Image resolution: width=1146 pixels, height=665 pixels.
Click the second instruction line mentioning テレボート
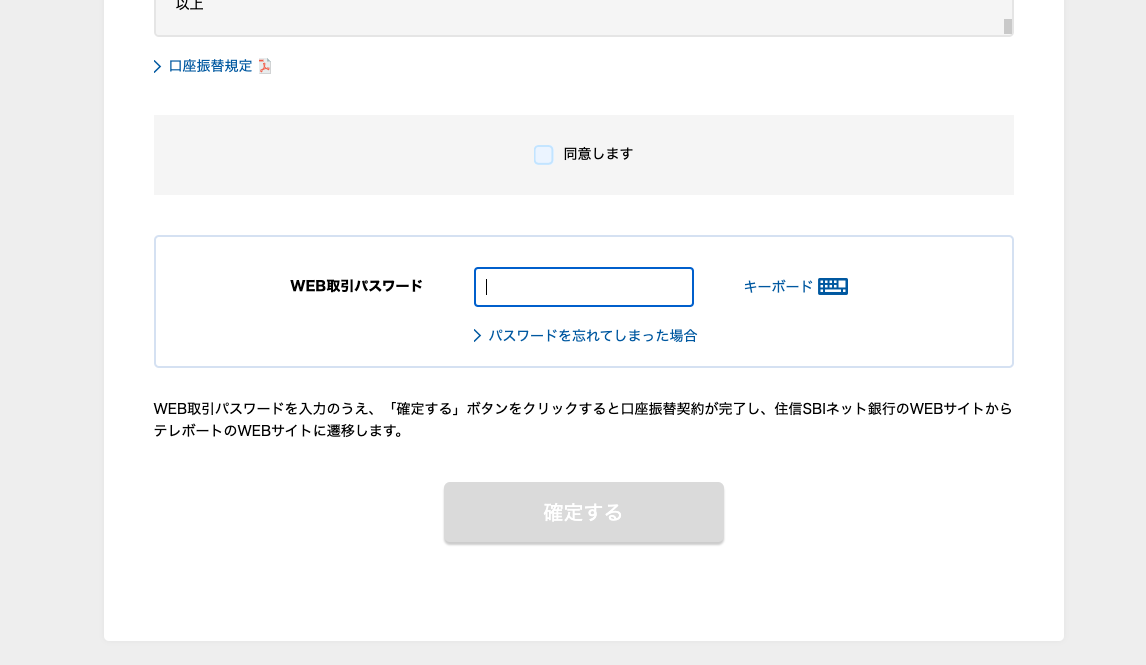(279, 431)
